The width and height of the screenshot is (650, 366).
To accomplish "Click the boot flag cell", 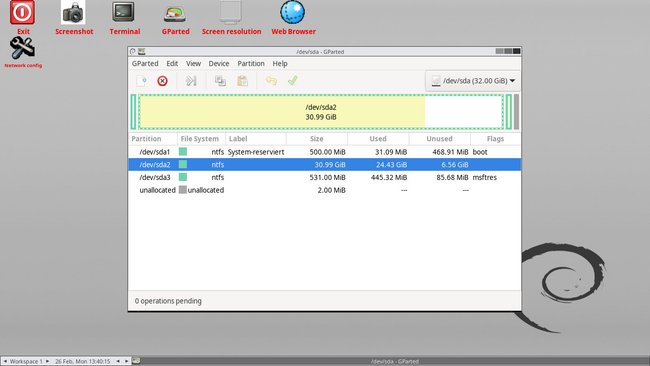I will pos(480,152).
